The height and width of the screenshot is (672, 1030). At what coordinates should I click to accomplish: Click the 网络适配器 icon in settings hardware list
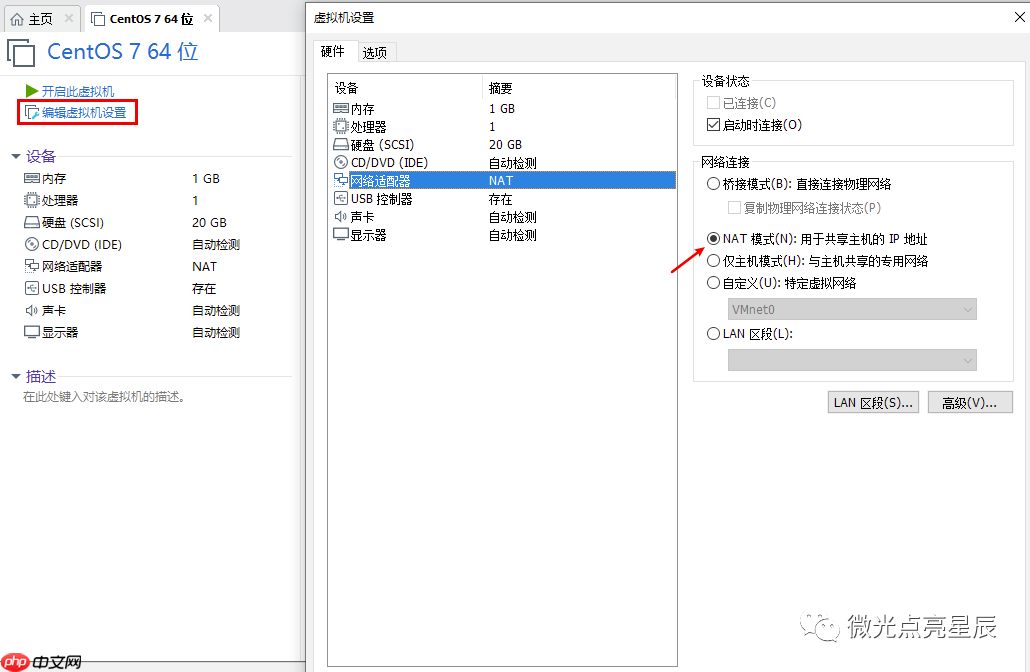click(341, 180)
